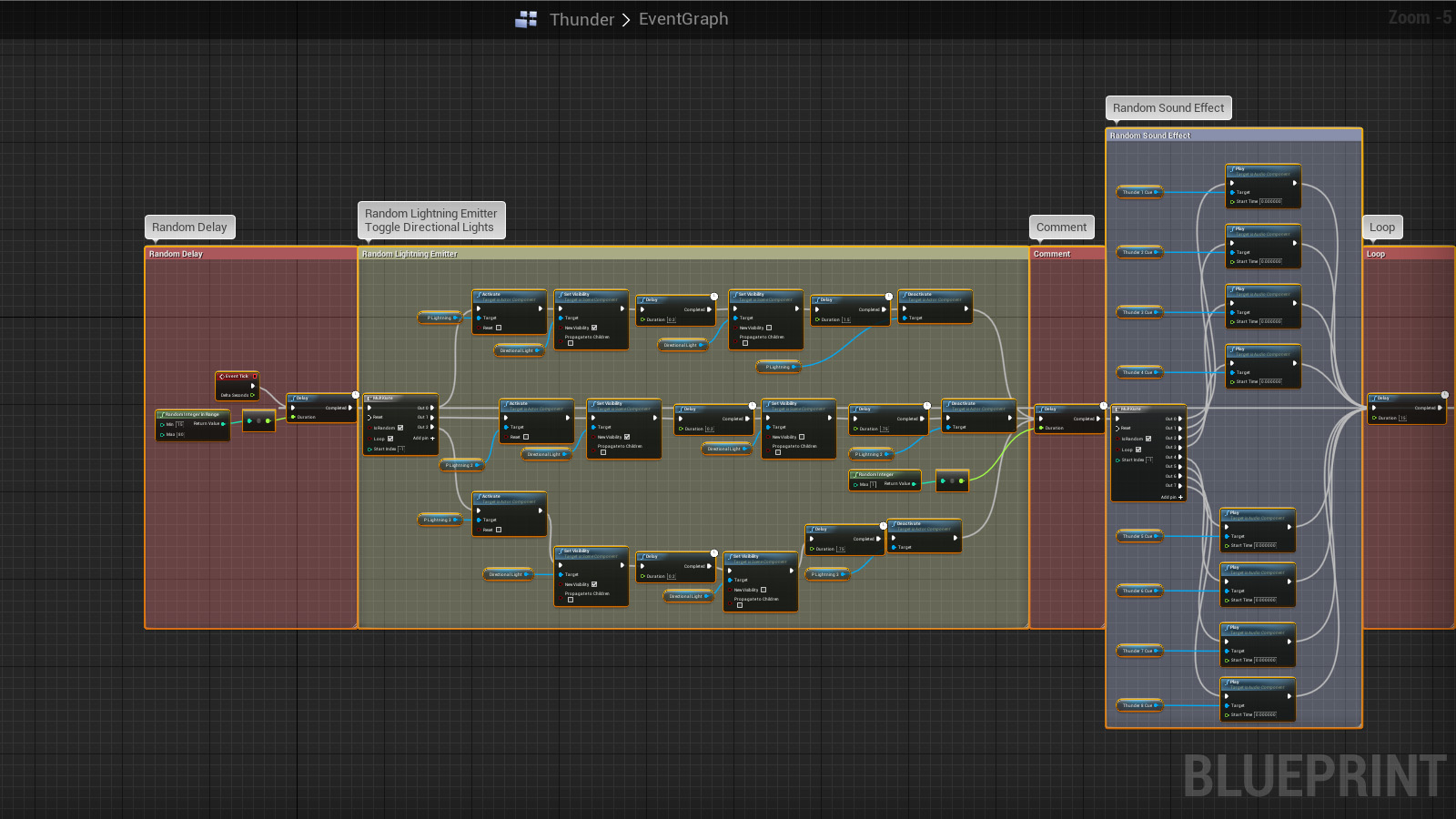
Task: Click the Random Delay comment bubble
Action: tap(189, 227)
